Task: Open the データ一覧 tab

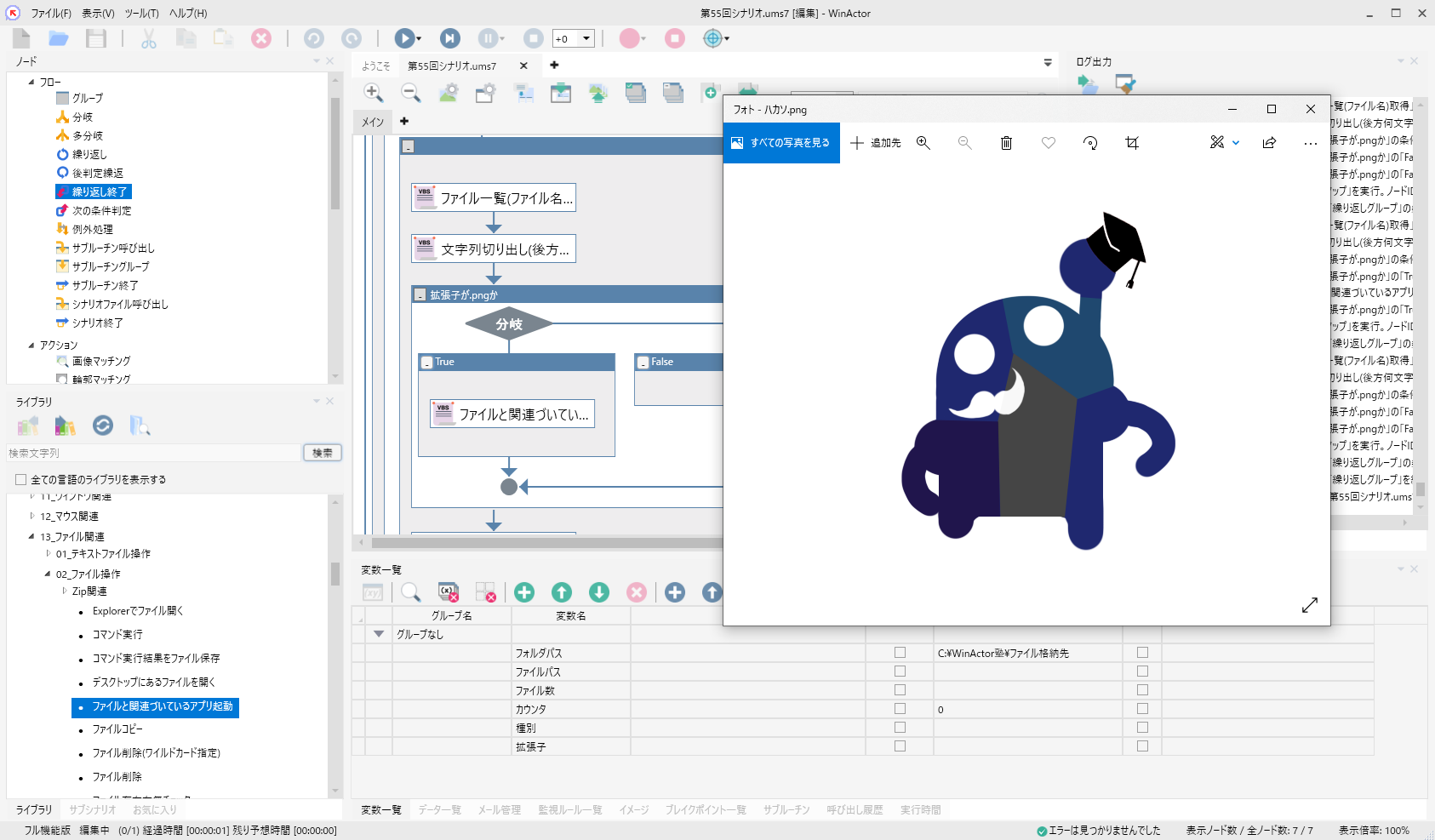Action: point(439,810)
